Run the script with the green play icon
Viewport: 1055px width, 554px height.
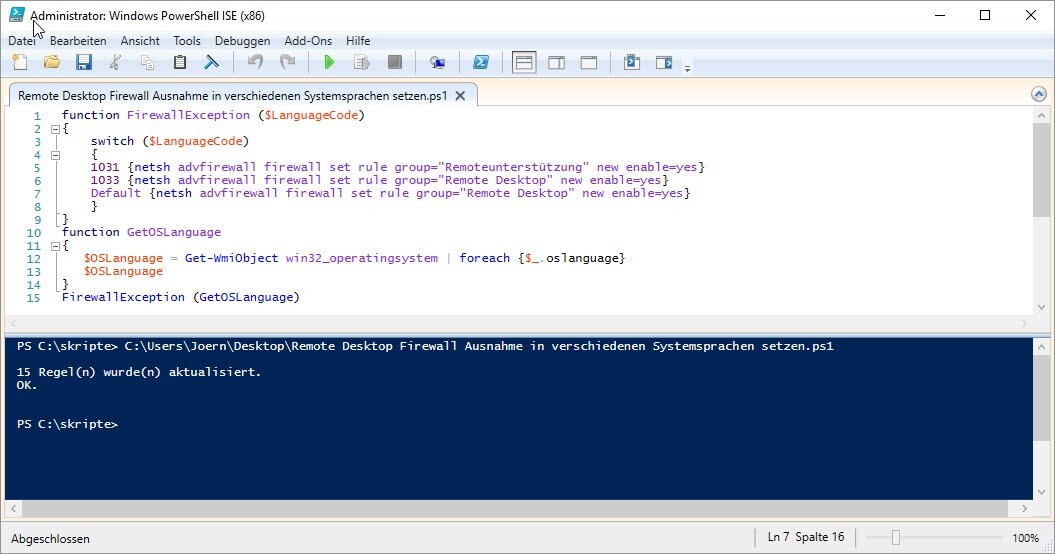point(329,63)
